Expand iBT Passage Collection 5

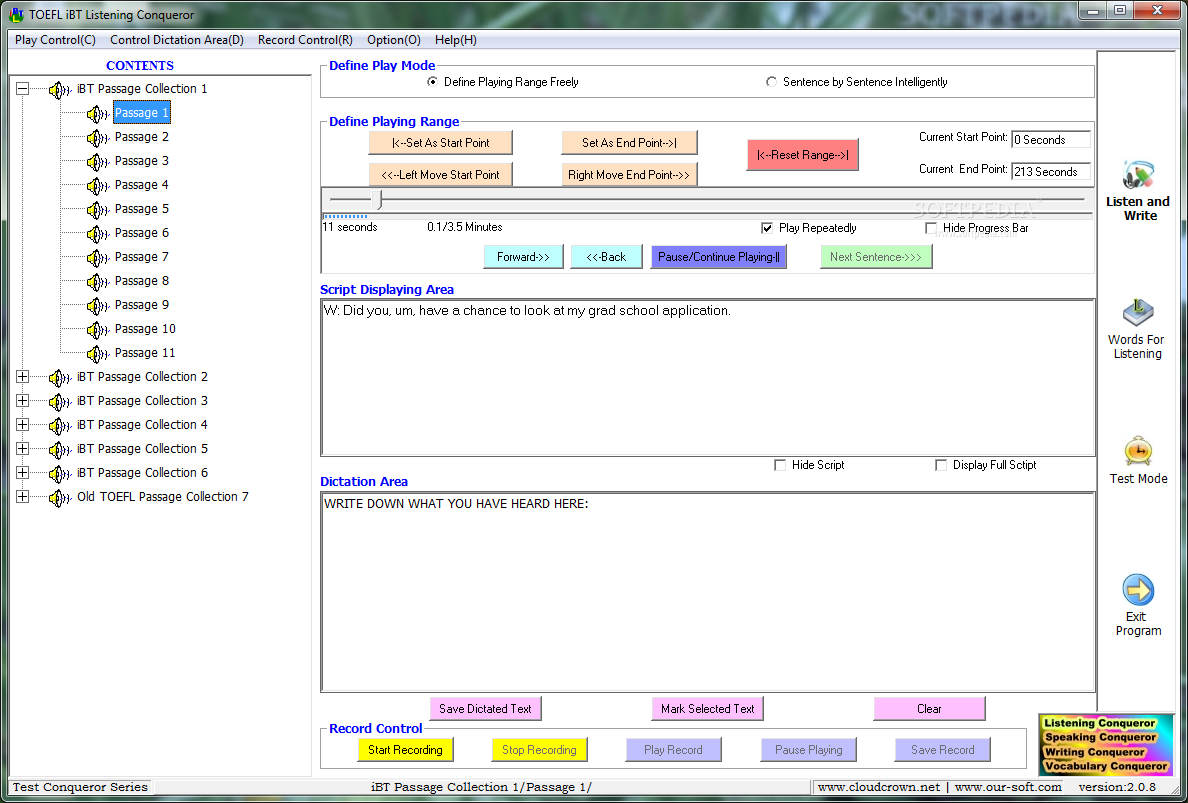pyautogui.click(x=22, y=448)
